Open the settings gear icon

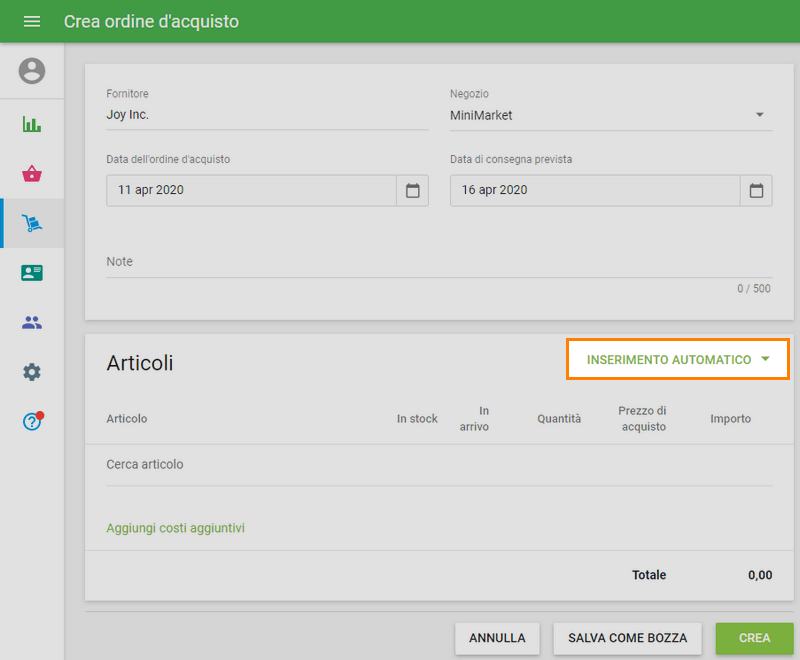(x=32, y=372)
